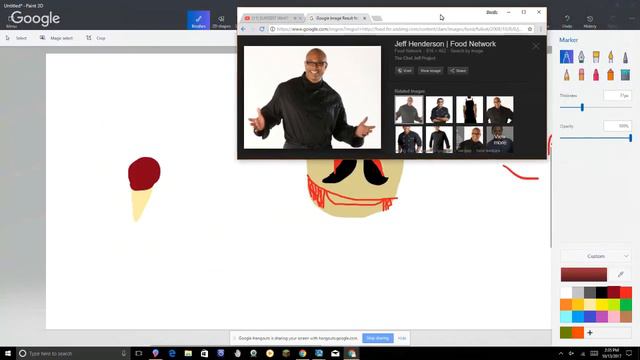
Task: Select the Calligraphy pen brush
Action: click(x=581, y=57)
